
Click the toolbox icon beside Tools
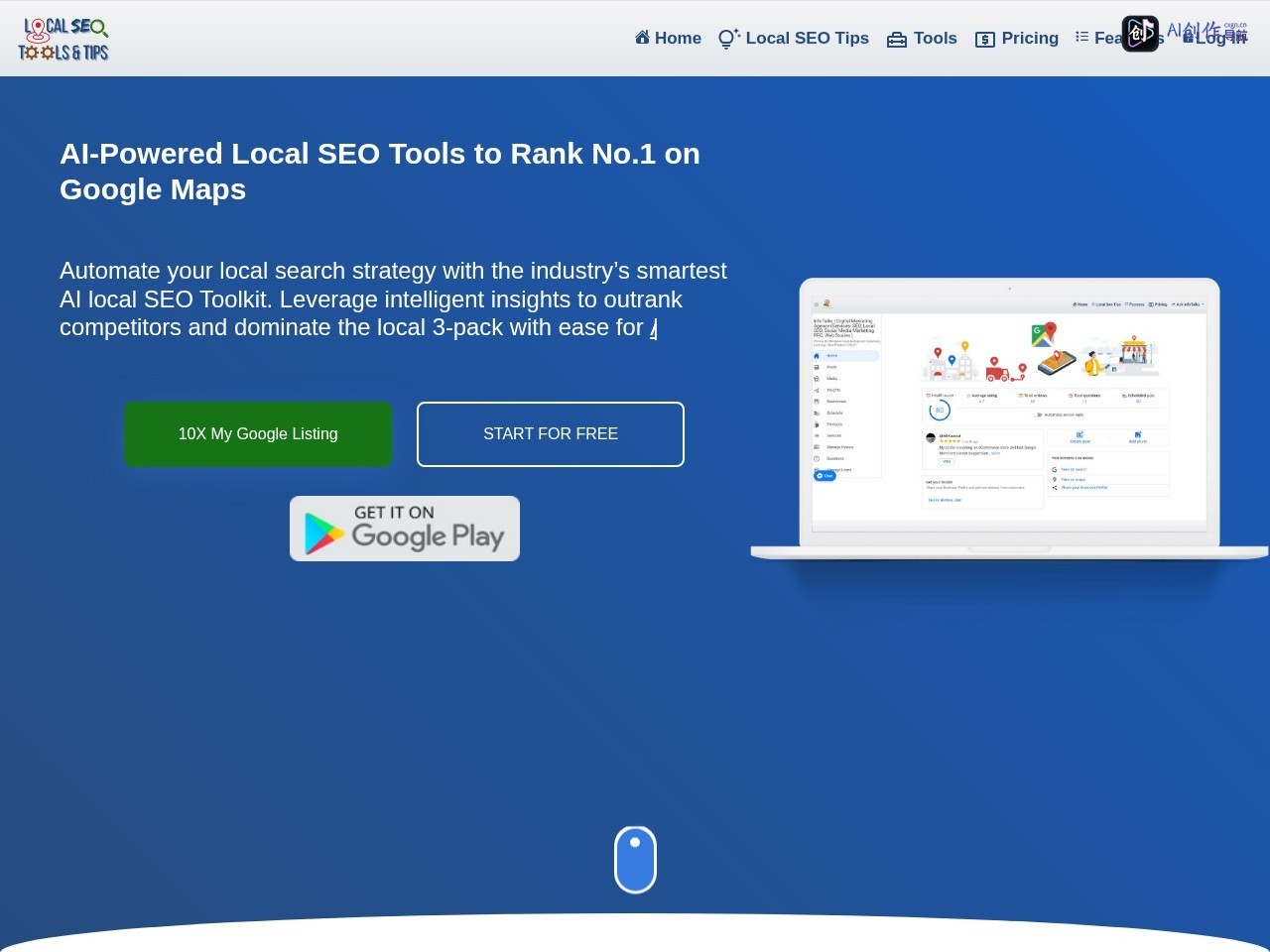tap(897, 39)
